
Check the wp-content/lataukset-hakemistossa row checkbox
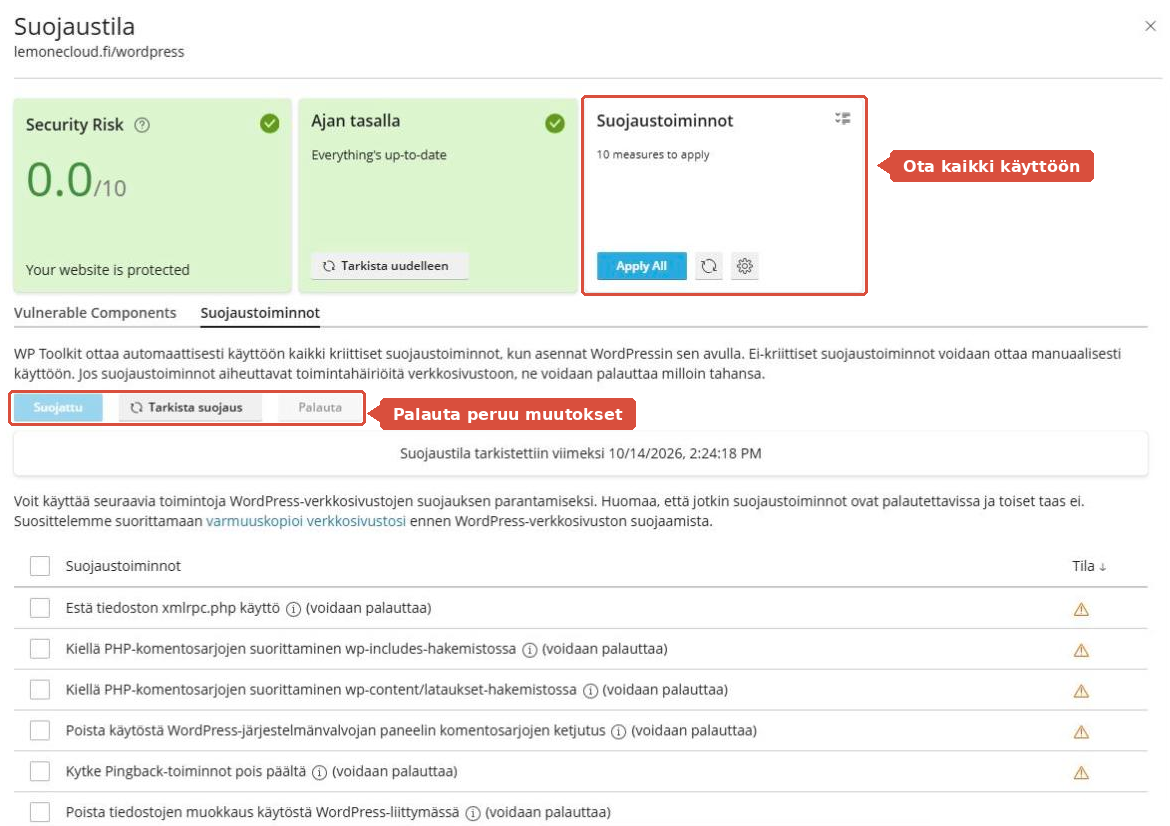40,689
